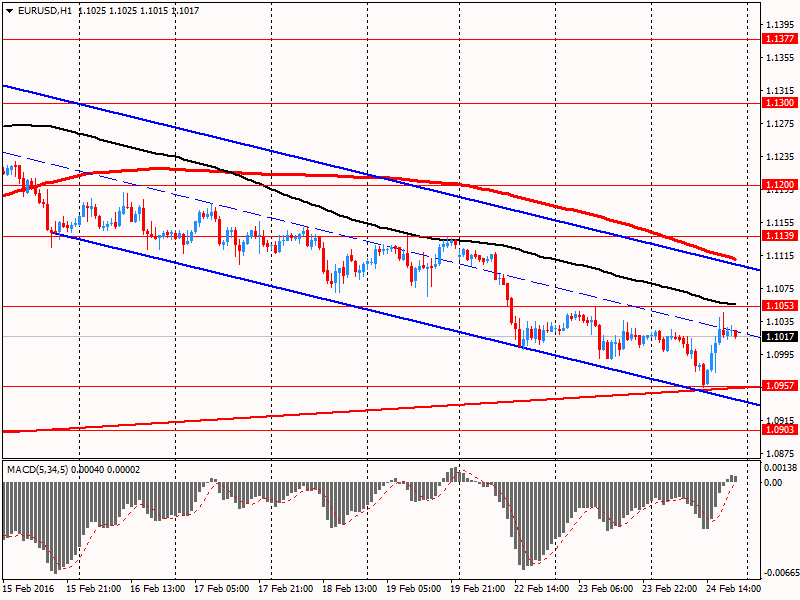Click the 22 Feb 14:00 time label
This screenshot has width=800, height=600.
click(x=542, y=589)
